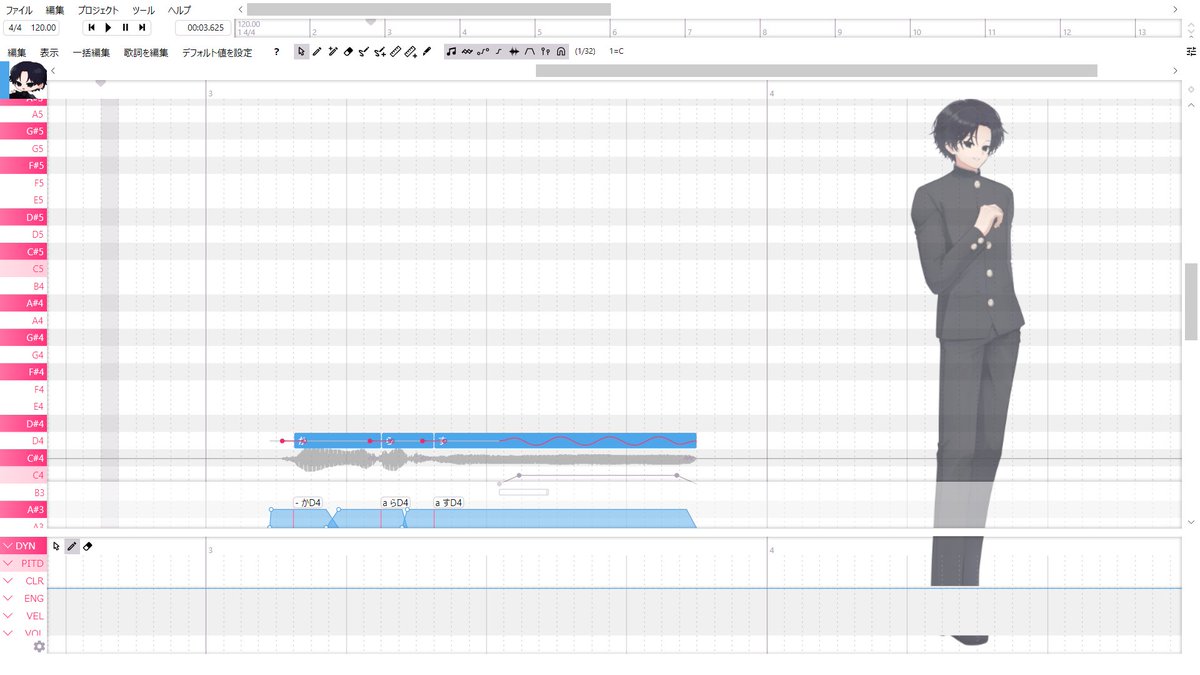Open the ツール menu
The width and height of the screenshot is (1200, 675).
143,9
